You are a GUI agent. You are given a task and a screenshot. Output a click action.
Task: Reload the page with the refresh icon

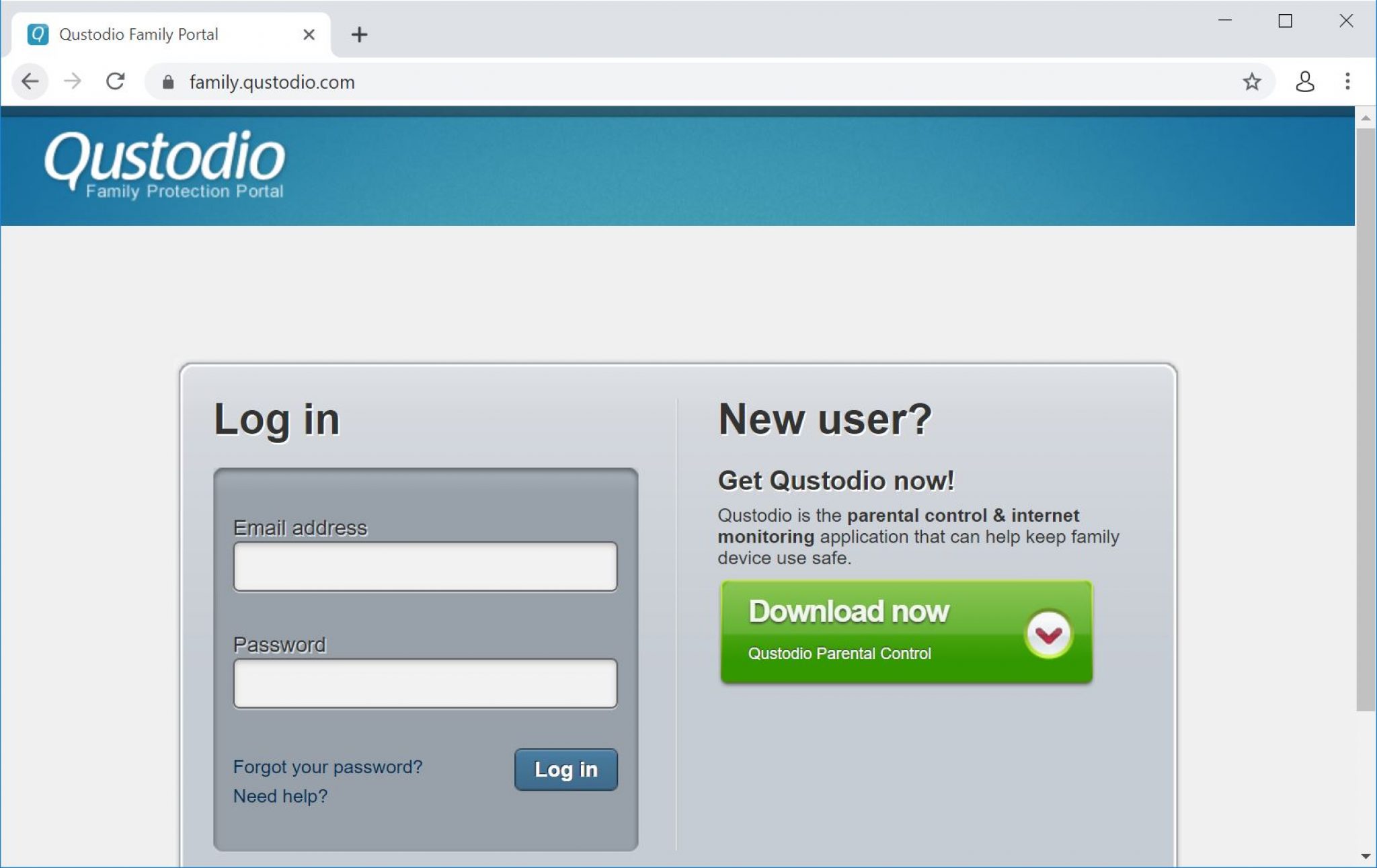pos(115,81)
